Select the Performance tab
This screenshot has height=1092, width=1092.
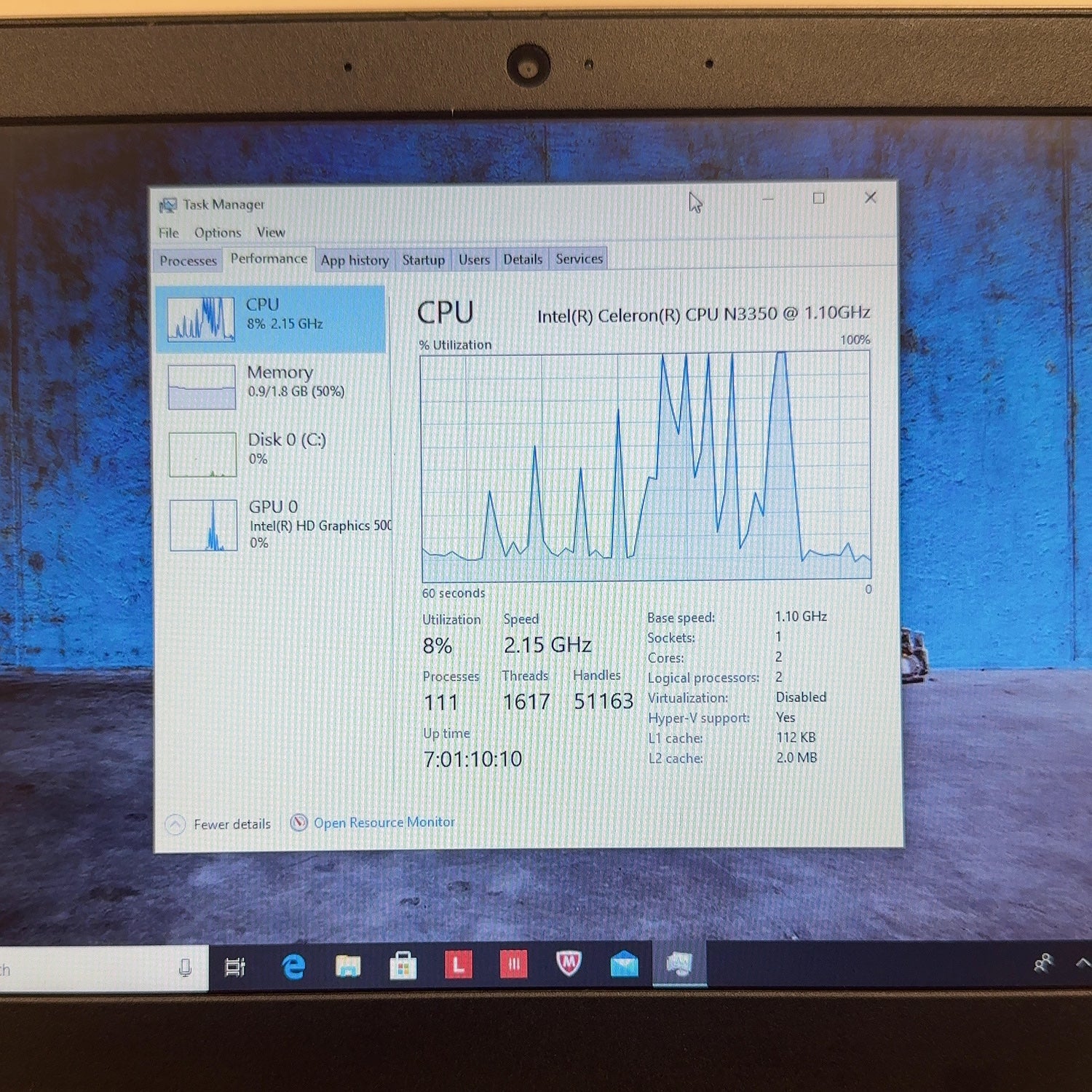[269, 258]
